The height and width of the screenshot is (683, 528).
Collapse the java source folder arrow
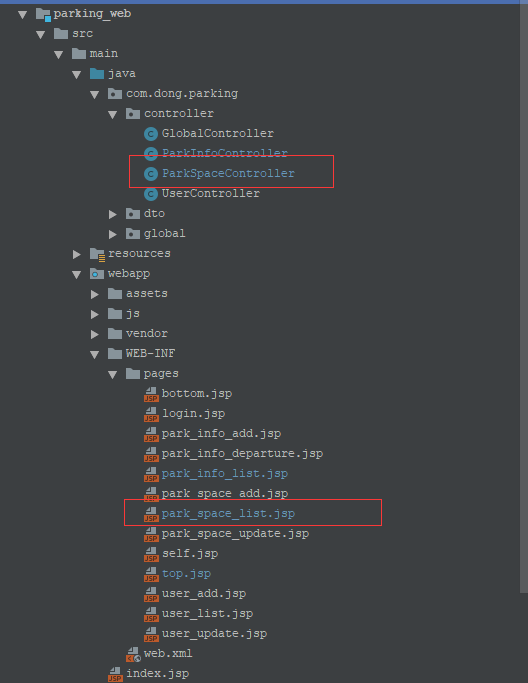click(x=77, y=74)
